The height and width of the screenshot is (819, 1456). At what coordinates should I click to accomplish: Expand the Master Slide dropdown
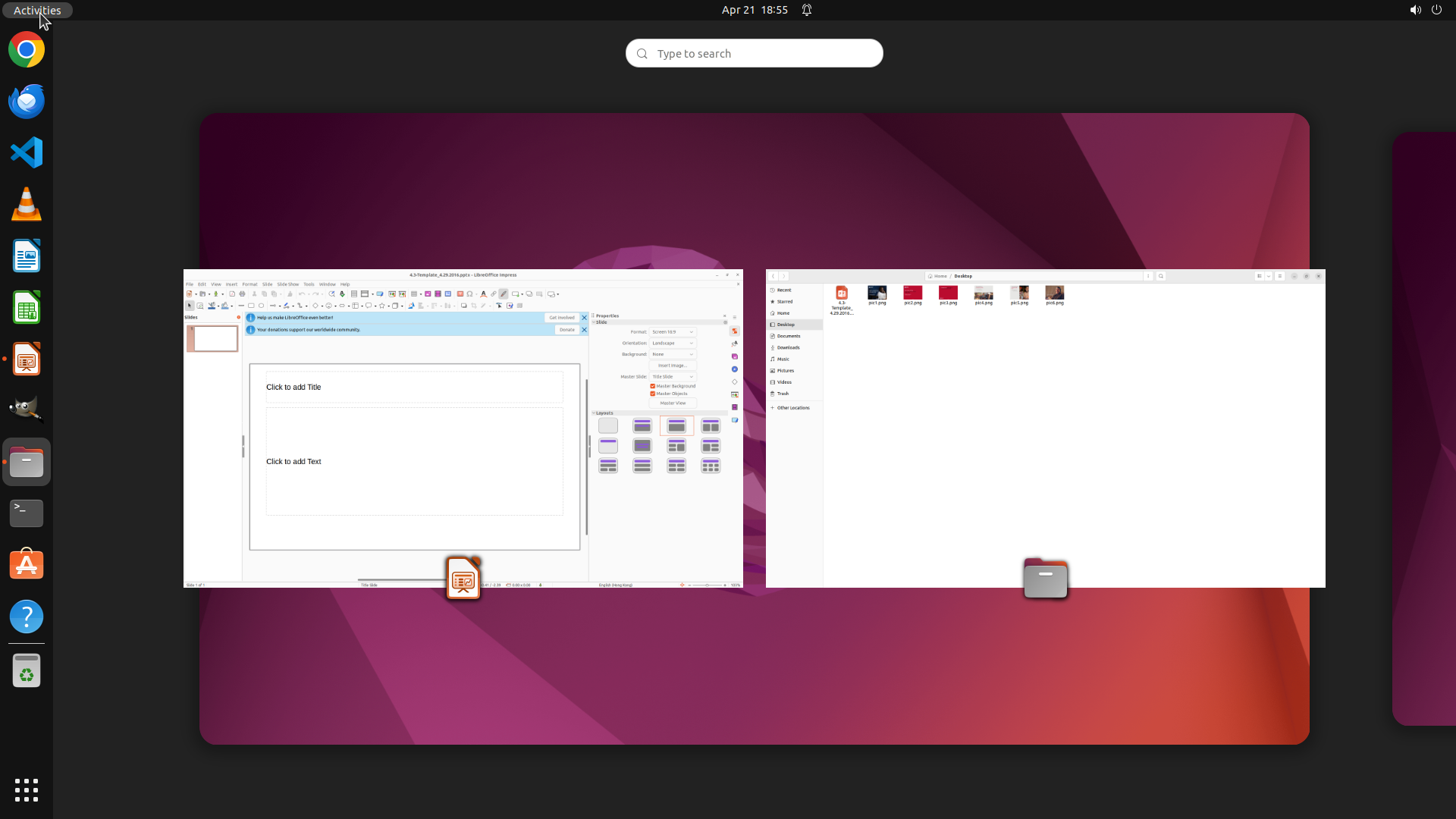(673, 376)
